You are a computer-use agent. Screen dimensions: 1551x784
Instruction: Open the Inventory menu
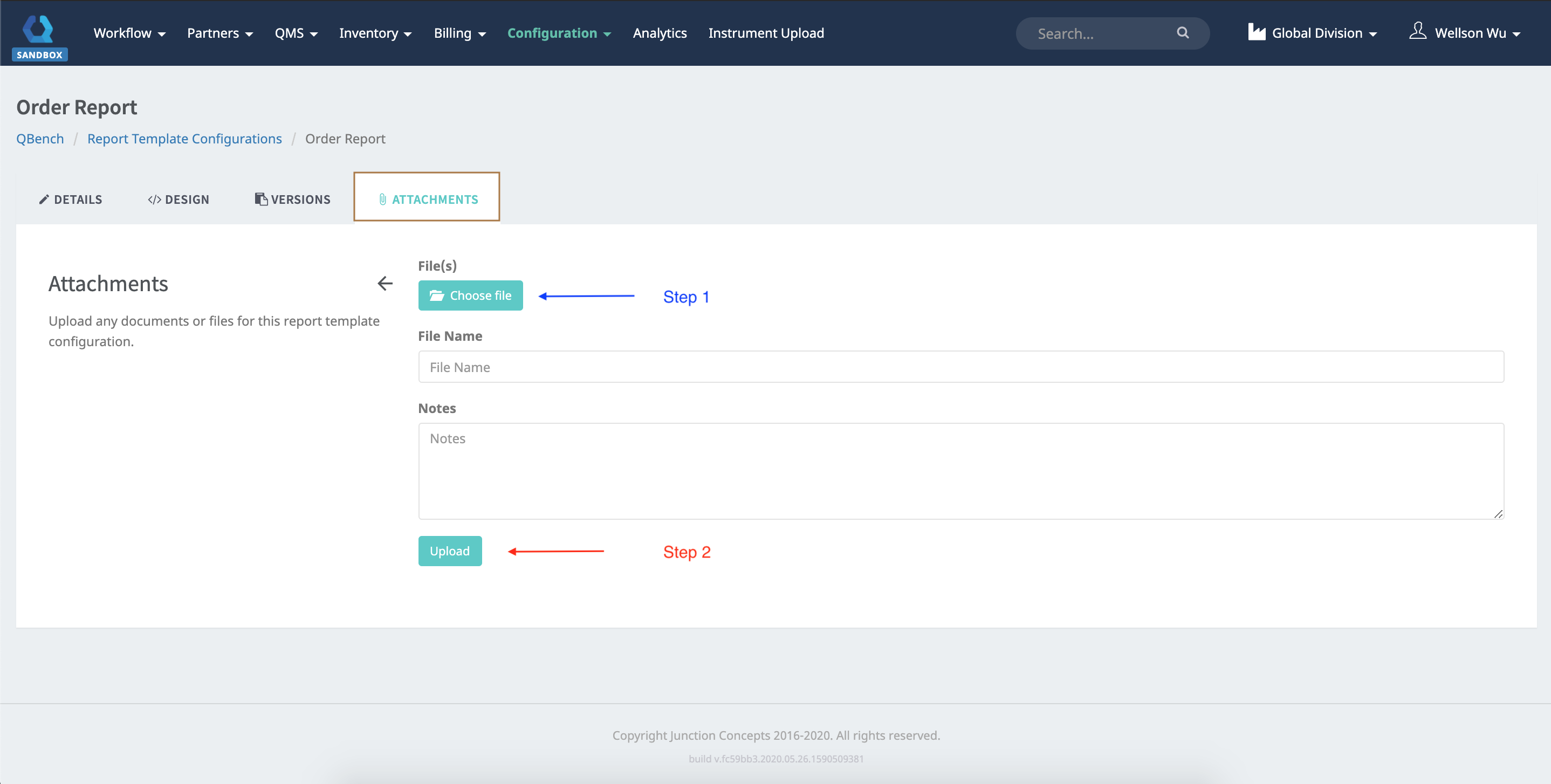click(375, 33)
